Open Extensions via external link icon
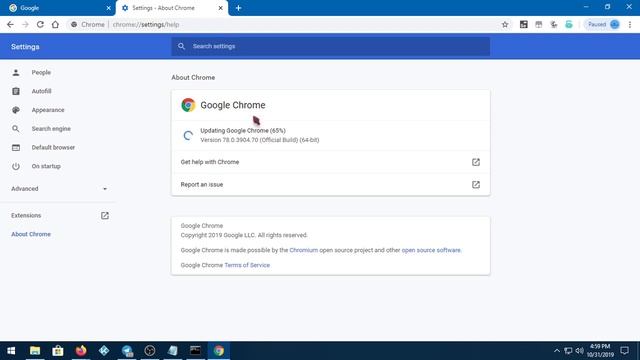 (x=105, y=216)
